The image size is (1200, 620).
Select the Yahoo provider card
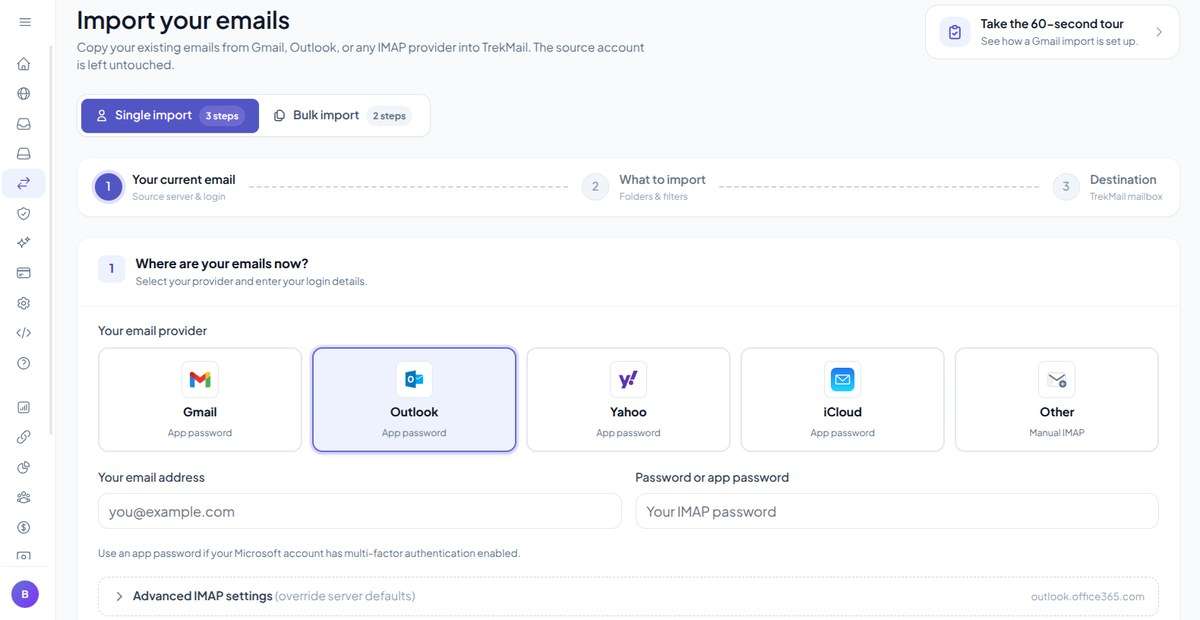(x=628, y=400)
